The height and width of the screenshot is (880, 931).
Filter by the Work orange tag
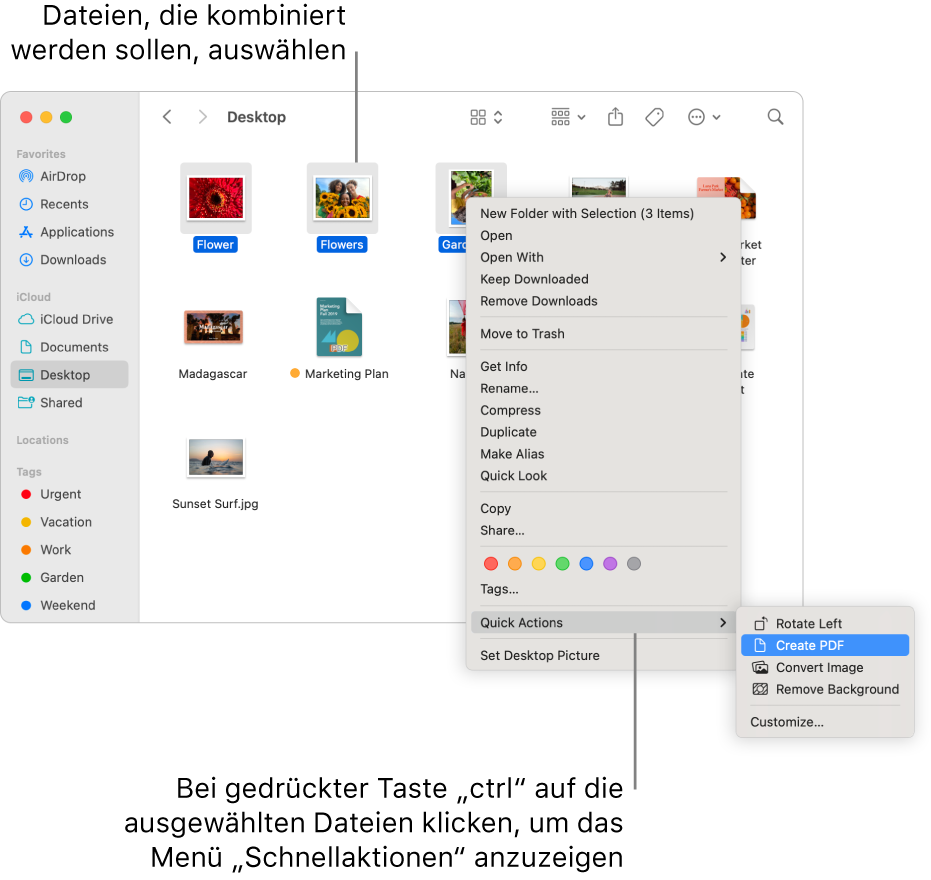[x=69, y=550]
